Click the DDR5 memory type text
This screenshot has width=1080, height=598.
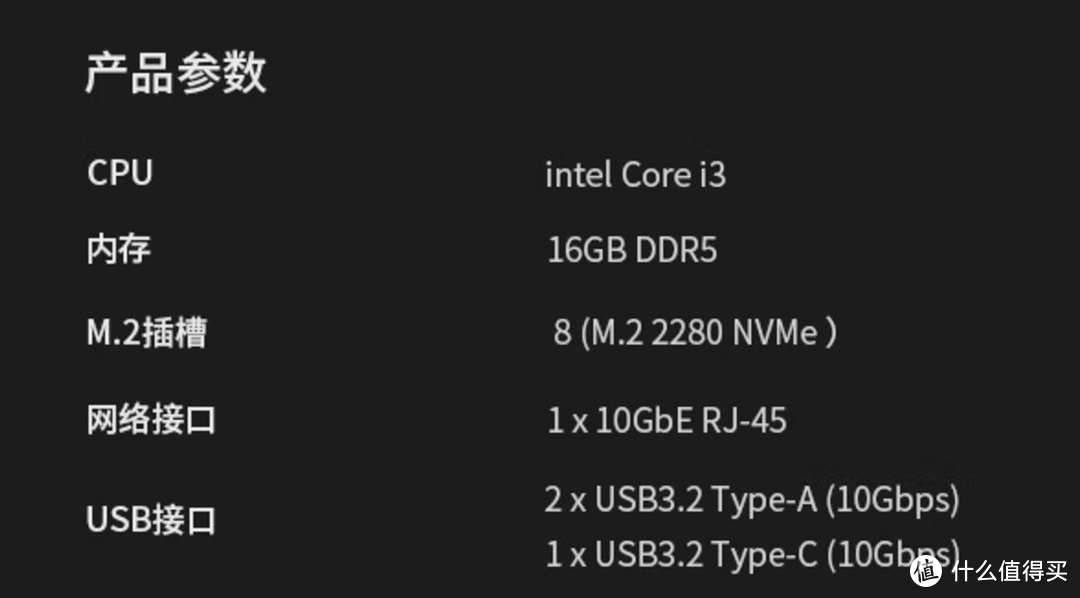676,250
